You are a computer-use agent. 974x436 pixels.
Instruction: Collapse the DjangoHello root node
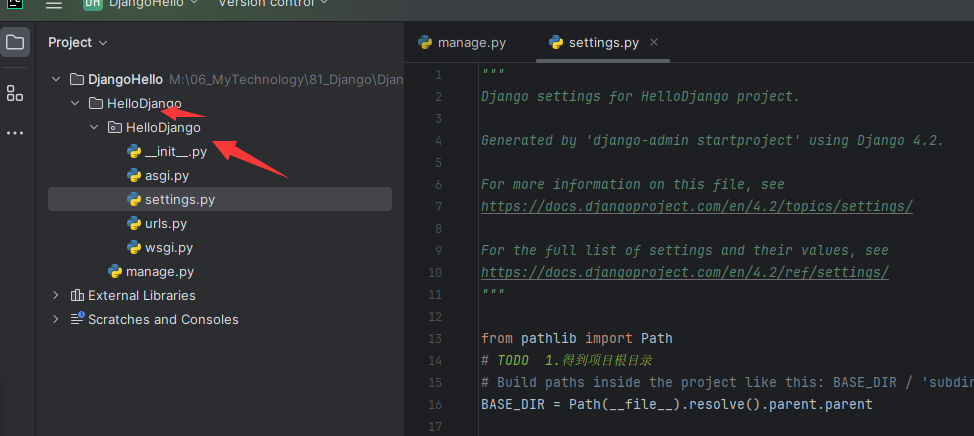click(56, 79)
